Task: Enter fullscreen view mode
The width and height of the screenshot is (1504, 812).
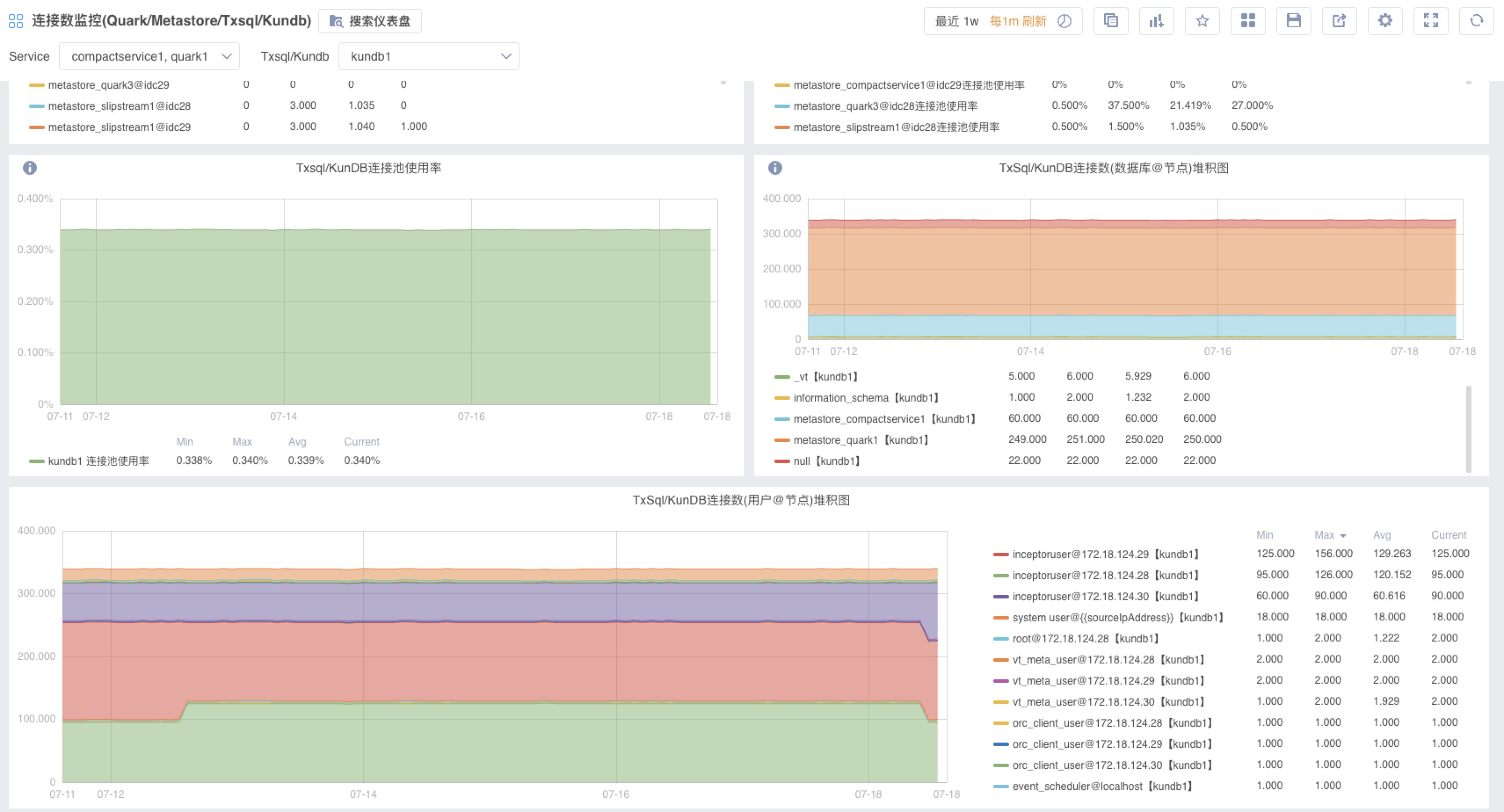Action: click(x=1431, y=21)
